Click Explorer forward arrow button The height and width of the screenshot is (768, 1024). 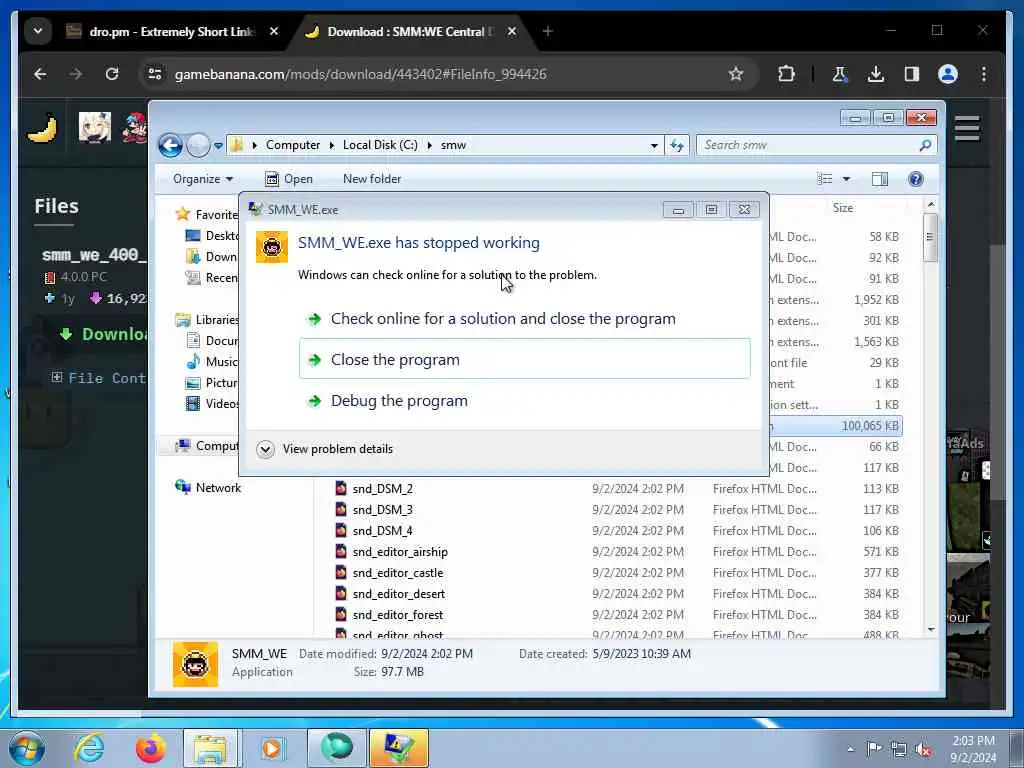click(198, 145)
